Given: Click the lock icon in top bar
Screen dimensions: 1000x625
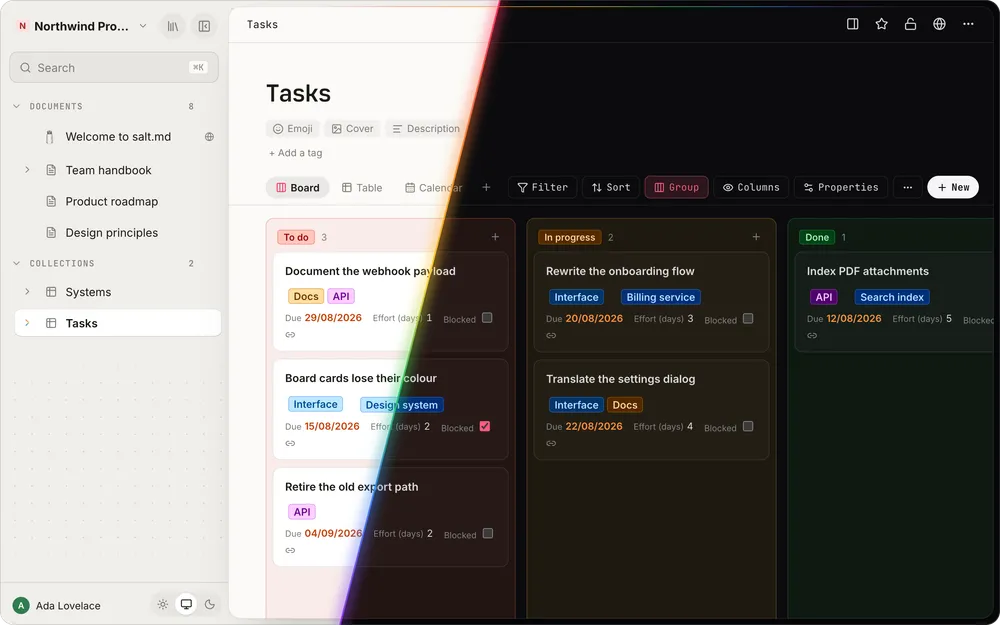Looking at the screenshot, I should pyautogui.click(x=911, y=24).
